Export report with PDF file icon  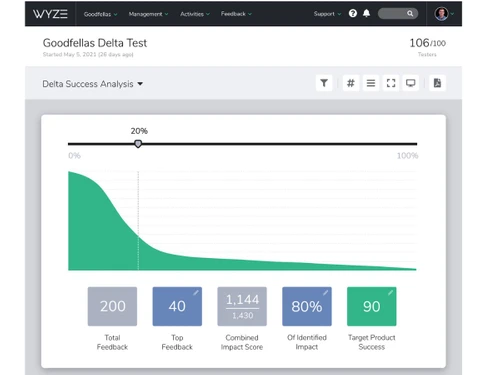click(x=437, y=83)
